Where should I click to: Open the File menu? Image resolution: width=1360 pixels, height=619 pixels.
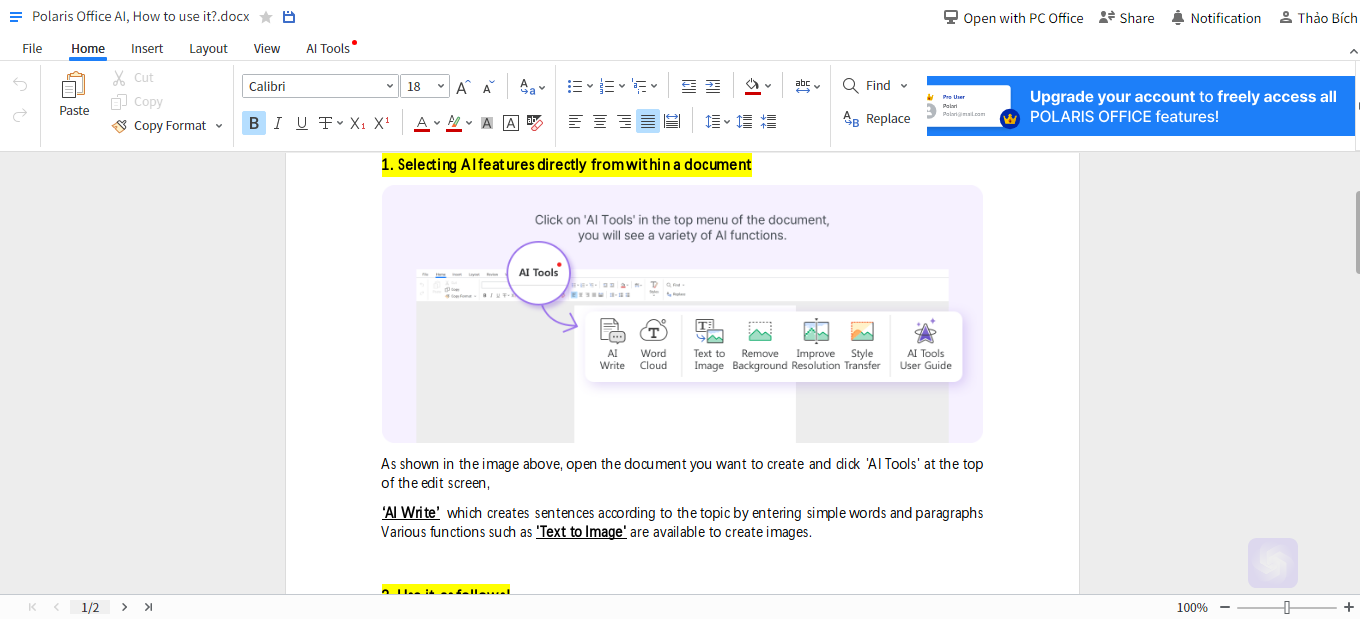(32, 48)
